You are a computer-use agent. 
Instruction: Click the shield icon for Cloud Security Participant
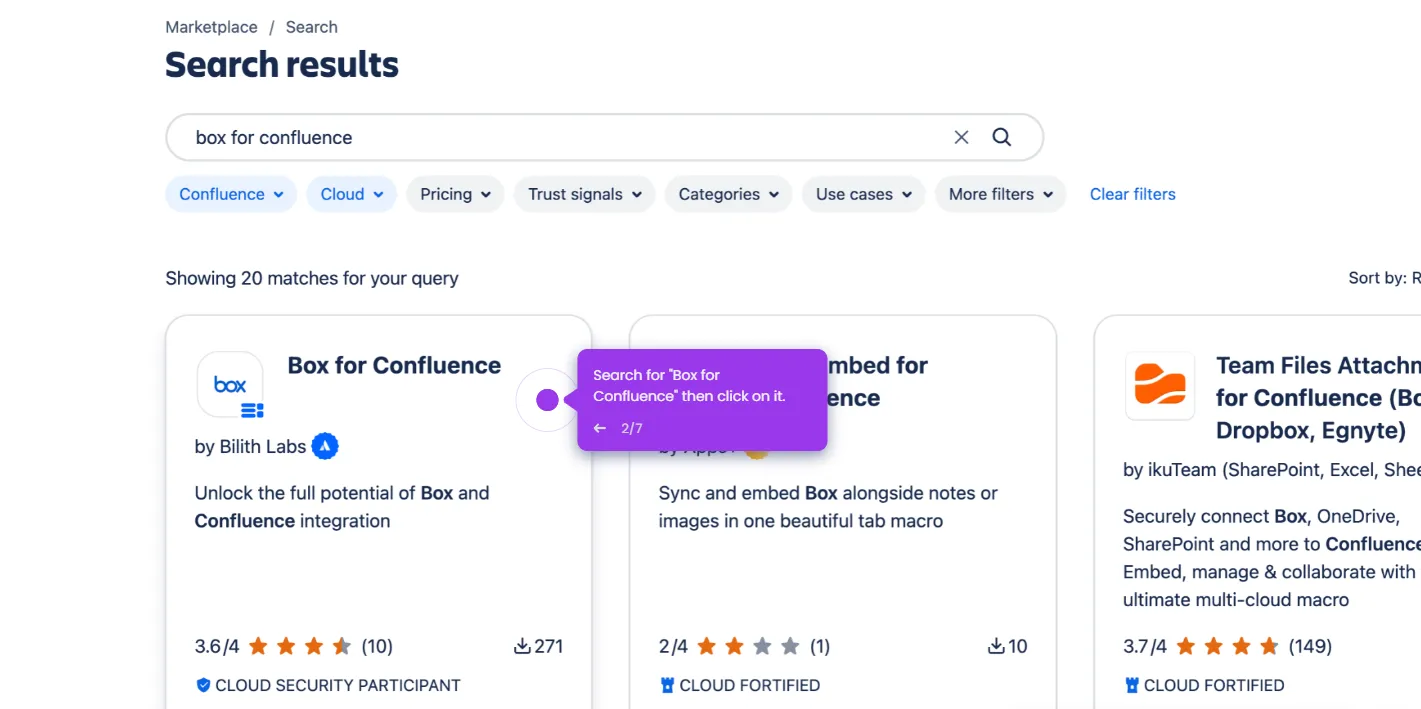tap(203, 685)
